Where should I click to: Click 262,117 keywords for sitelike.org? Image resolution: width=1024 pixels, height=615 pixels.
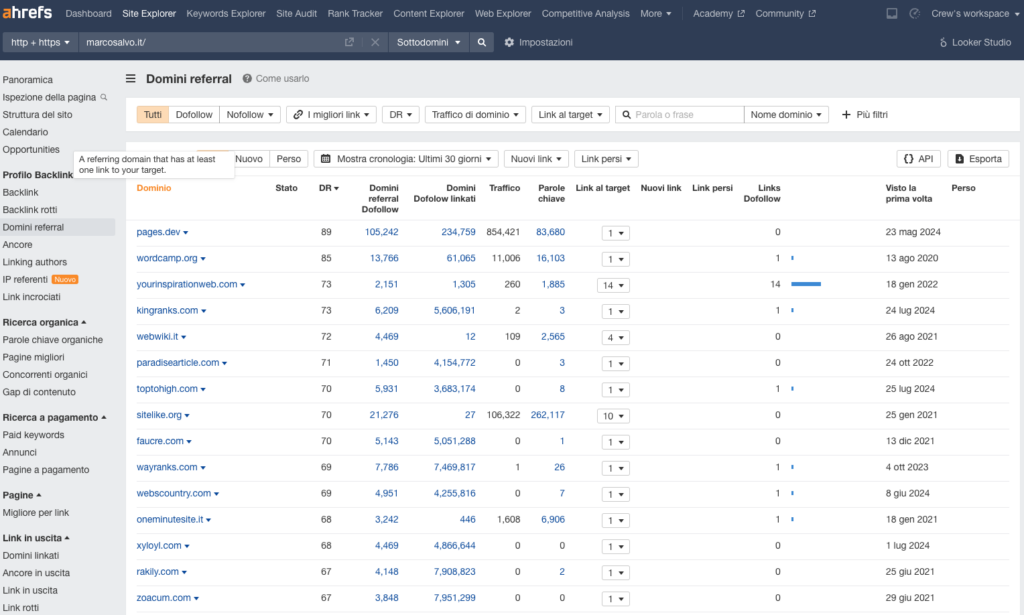click(547, 415)
